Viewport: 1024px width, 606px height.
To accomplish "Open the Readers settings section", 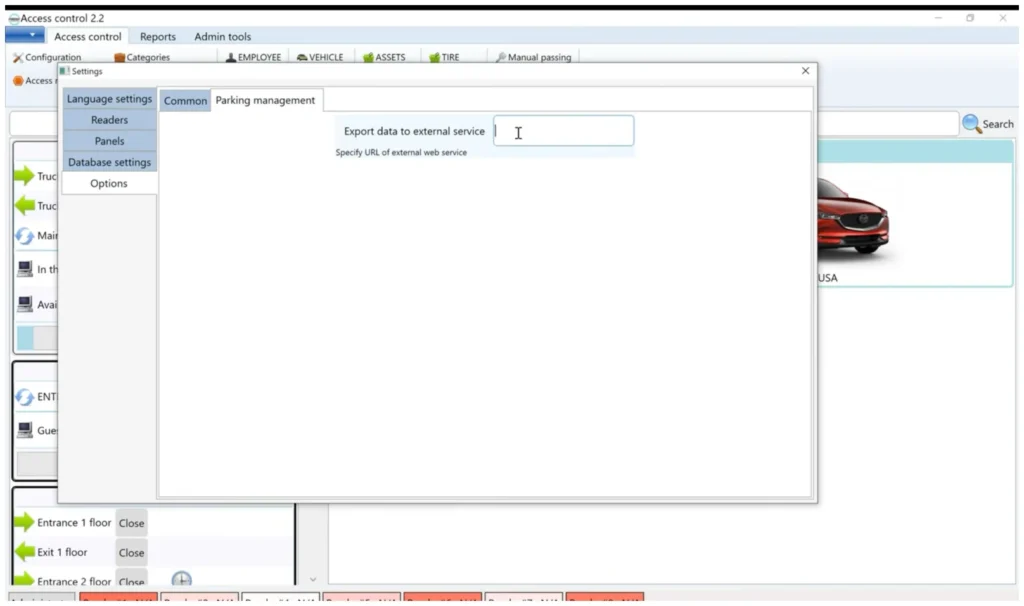I will pos(109,120).
